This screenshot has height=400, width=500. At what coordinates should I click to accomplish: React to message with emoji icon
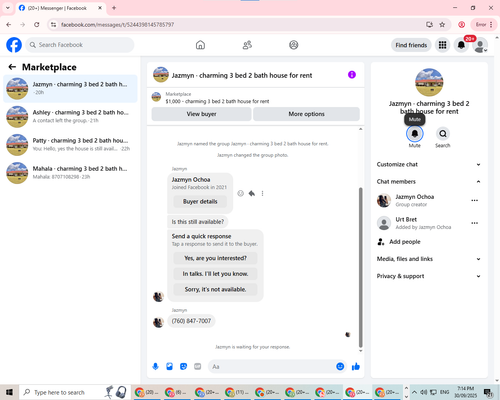coord(240,193)
